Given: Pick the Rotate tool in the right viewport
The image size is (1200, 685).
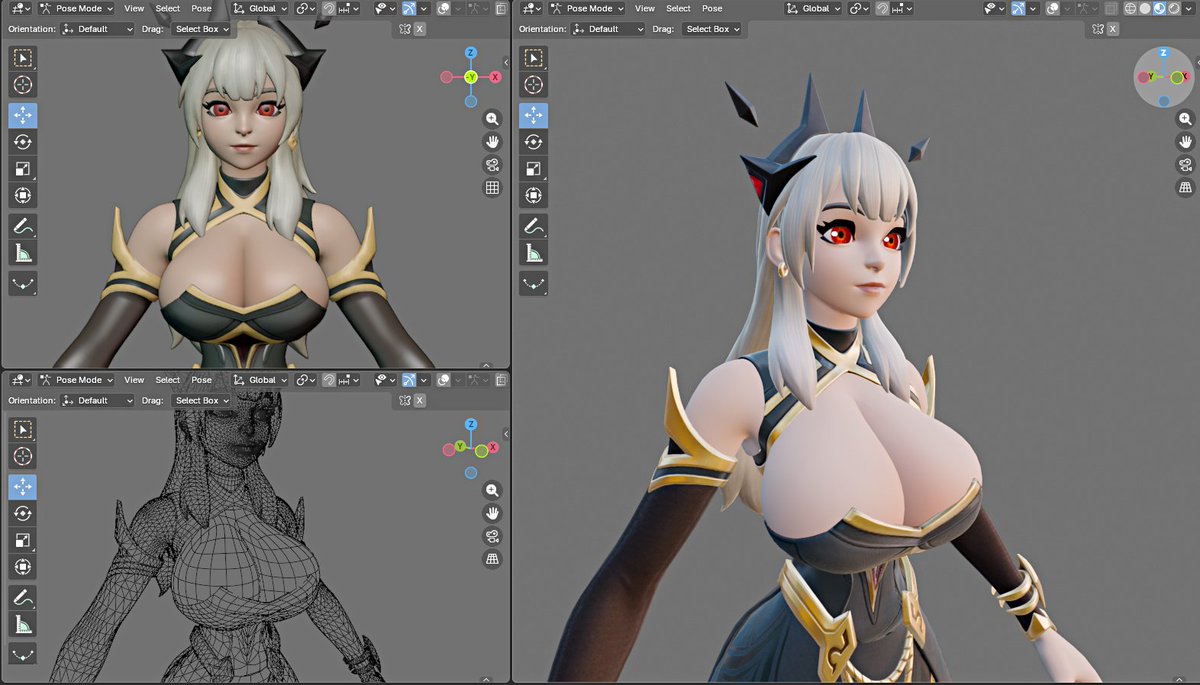Looking at the screenshot, I should tap(534, 142).
